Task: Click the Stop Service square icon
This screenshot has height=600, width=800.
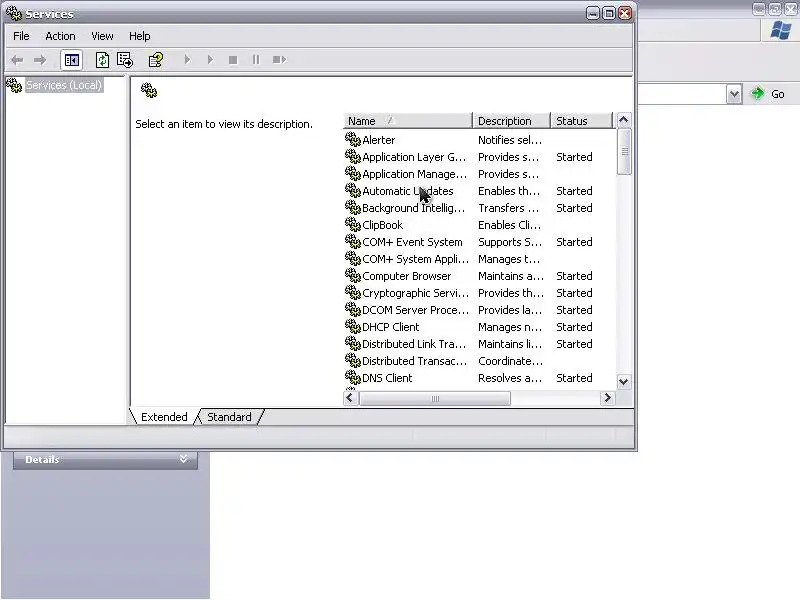Action: [233, 60]
